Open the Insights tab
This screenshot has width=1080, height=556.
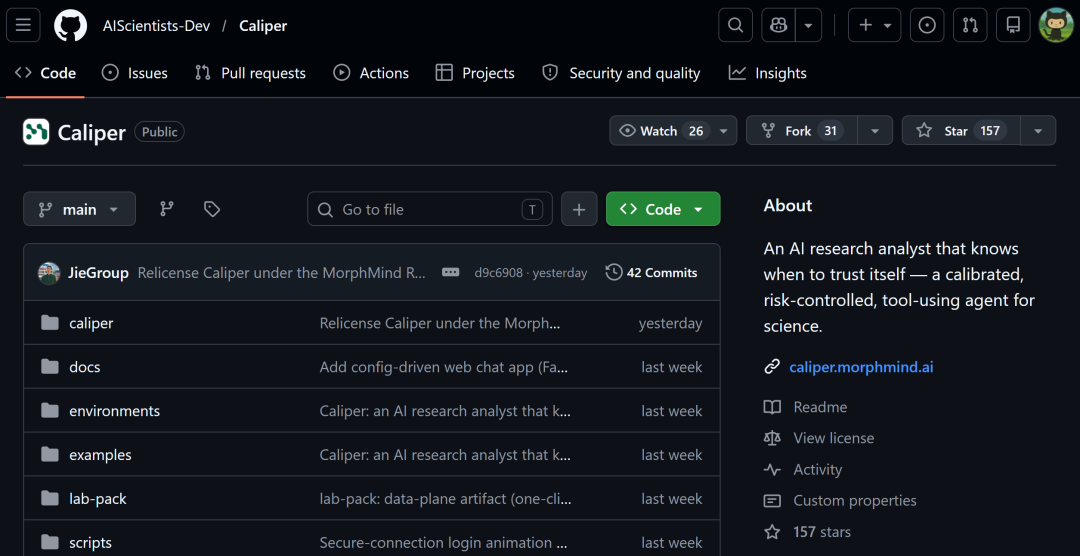767,73
